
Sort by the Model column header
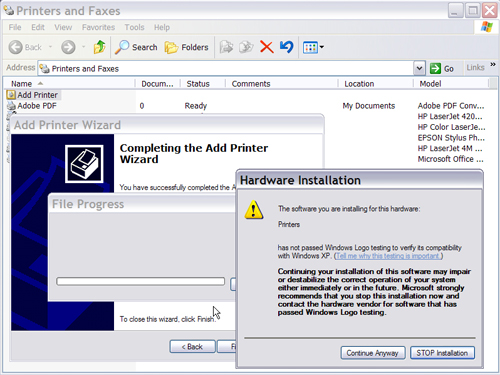pyautogui.click(x=451, y=84)
